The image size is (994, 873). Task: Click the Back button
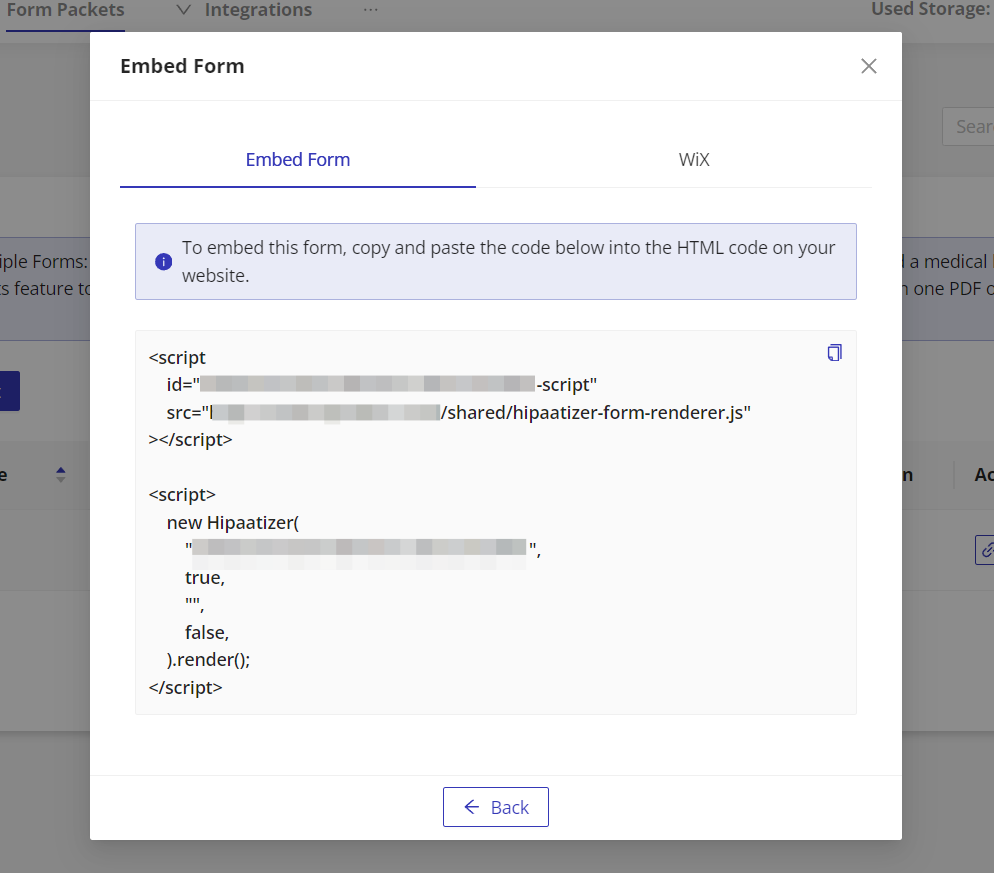point(495,806)
